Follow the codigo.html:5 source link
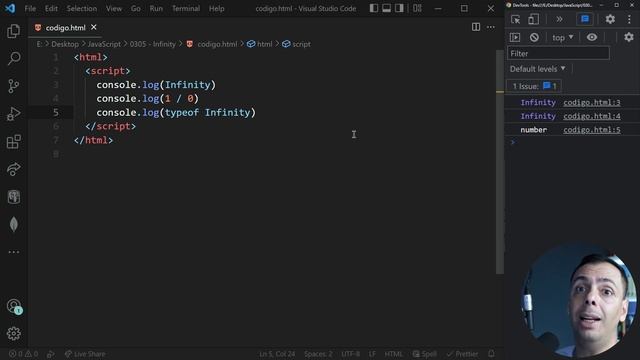Screen dimensions: 640x360 point(592,130)
